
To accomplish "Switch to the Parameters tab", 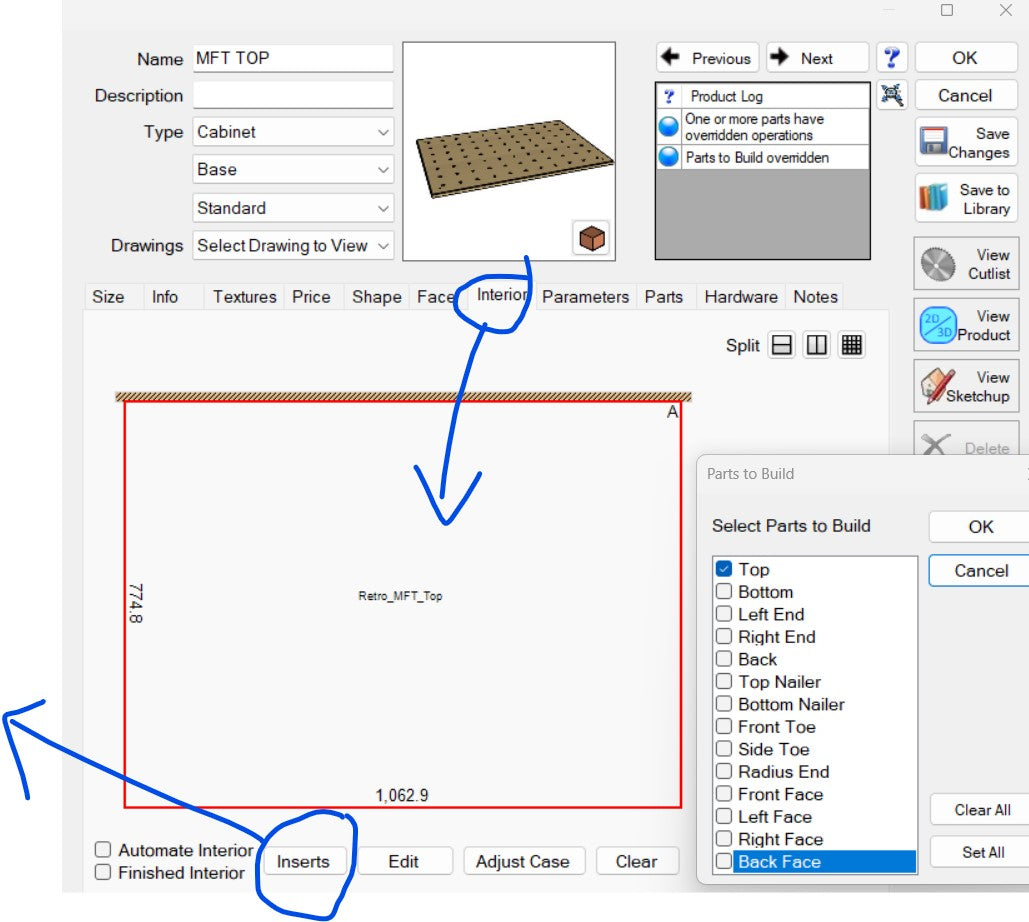I will pyautogui.click(x=585, y=297).
